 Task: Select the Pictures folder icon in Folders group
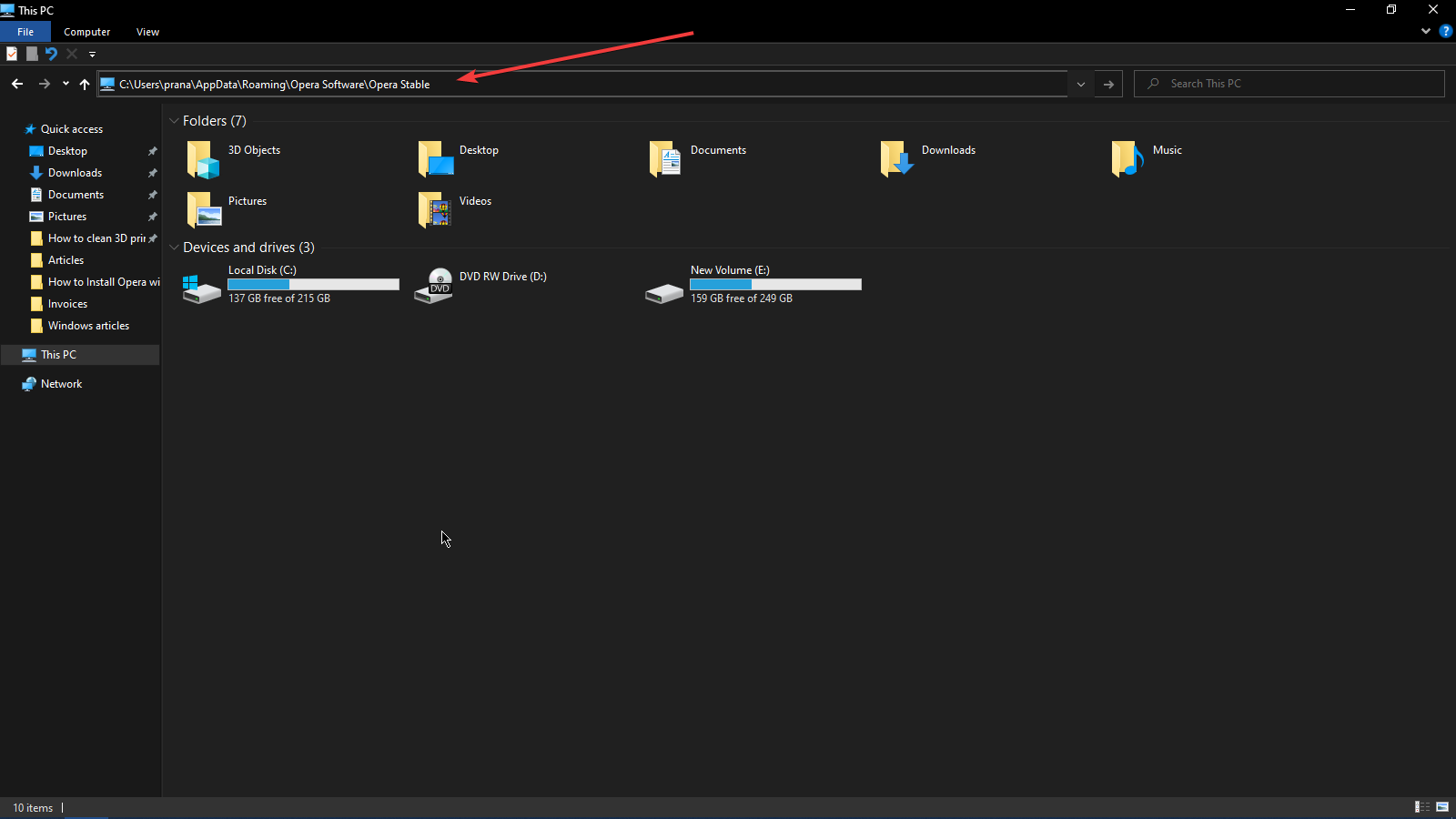pyautogui.click(x=203, y=210)
